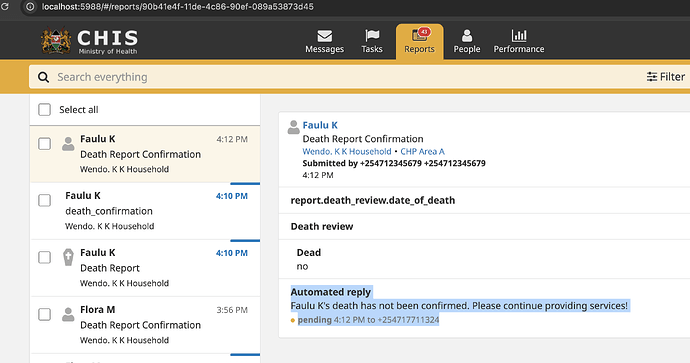Click coffin icon on Faulu K Death Report row

point(68,257)
